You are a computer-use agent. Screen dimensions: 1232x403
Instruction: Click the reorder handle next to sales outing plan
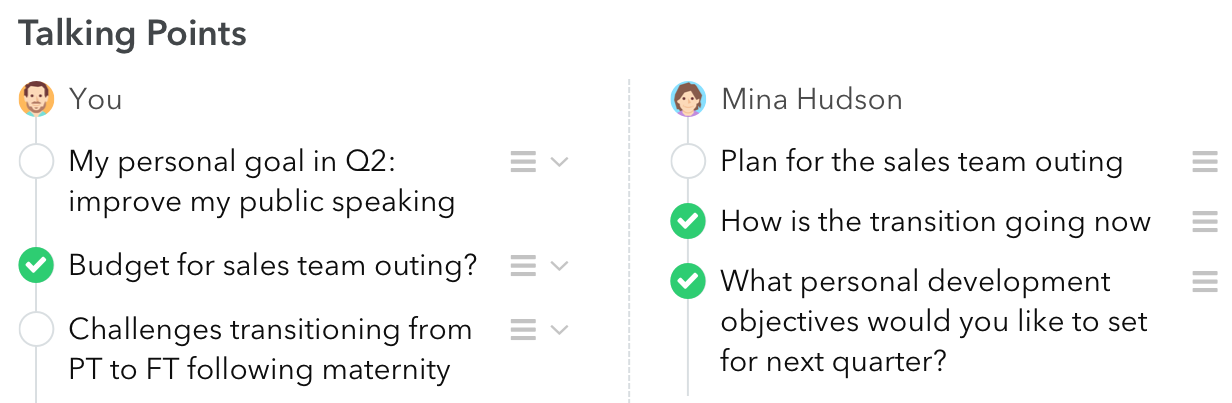coord(1205,162)
